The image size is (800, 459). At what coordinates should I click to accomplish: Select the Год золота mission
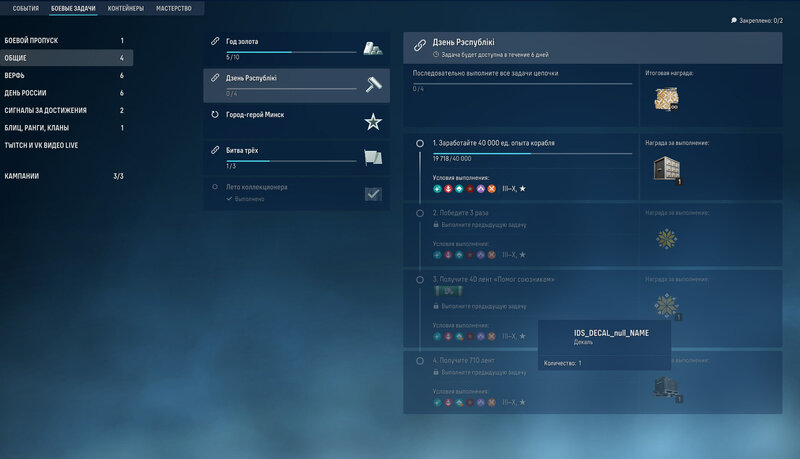coord(296,49)
